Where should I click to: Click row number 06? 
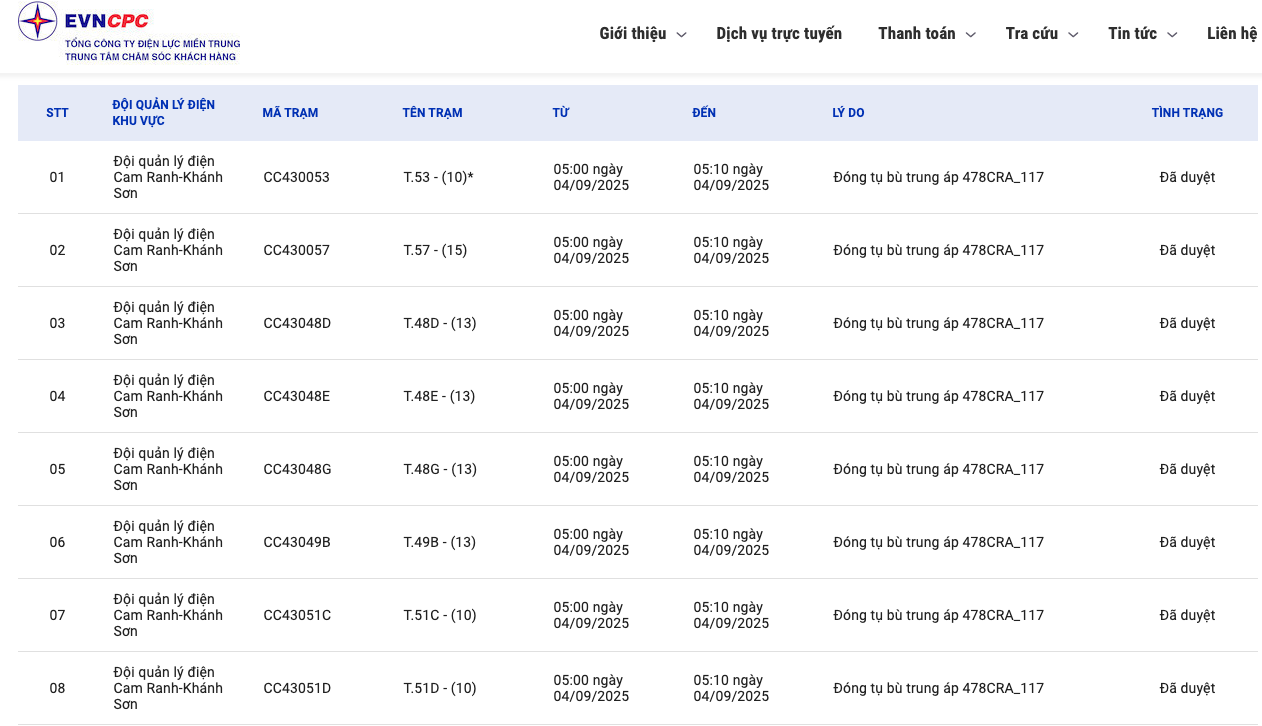pyautogui.click(x=57, y=542)
